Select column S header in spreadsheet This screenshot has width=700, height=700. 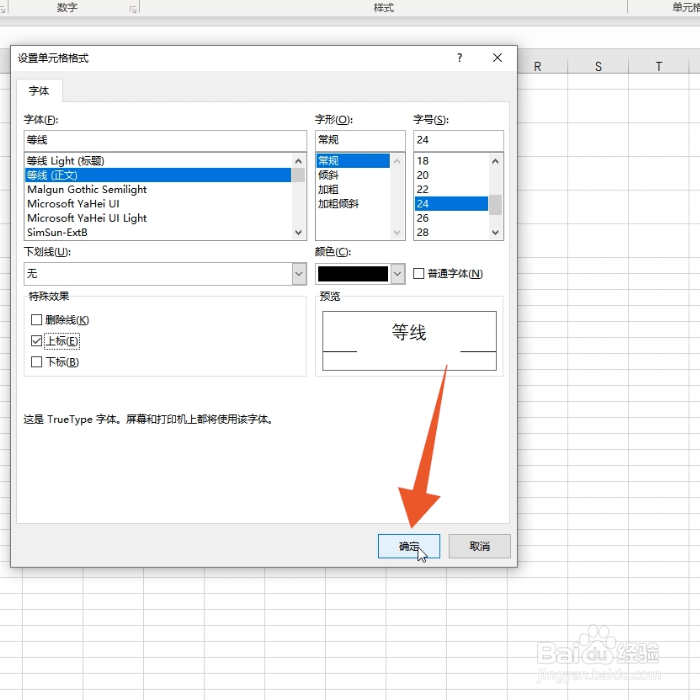(x=598, y=67)
